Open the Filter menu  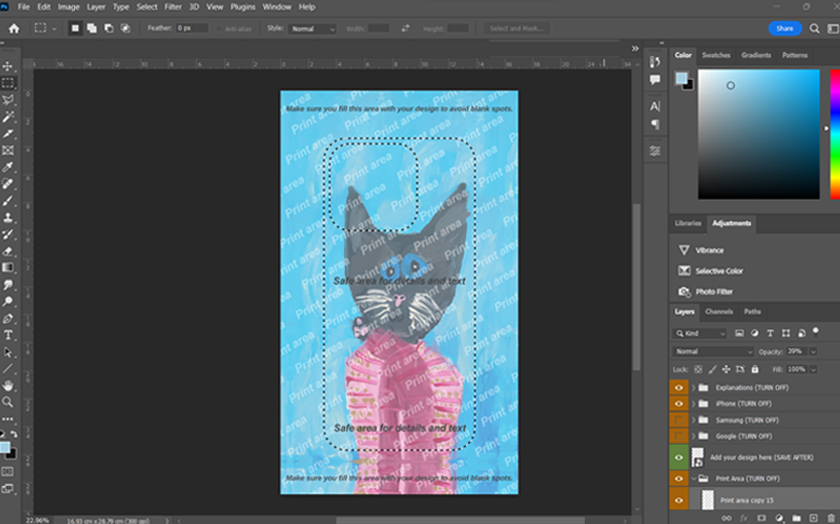(173, 6)
